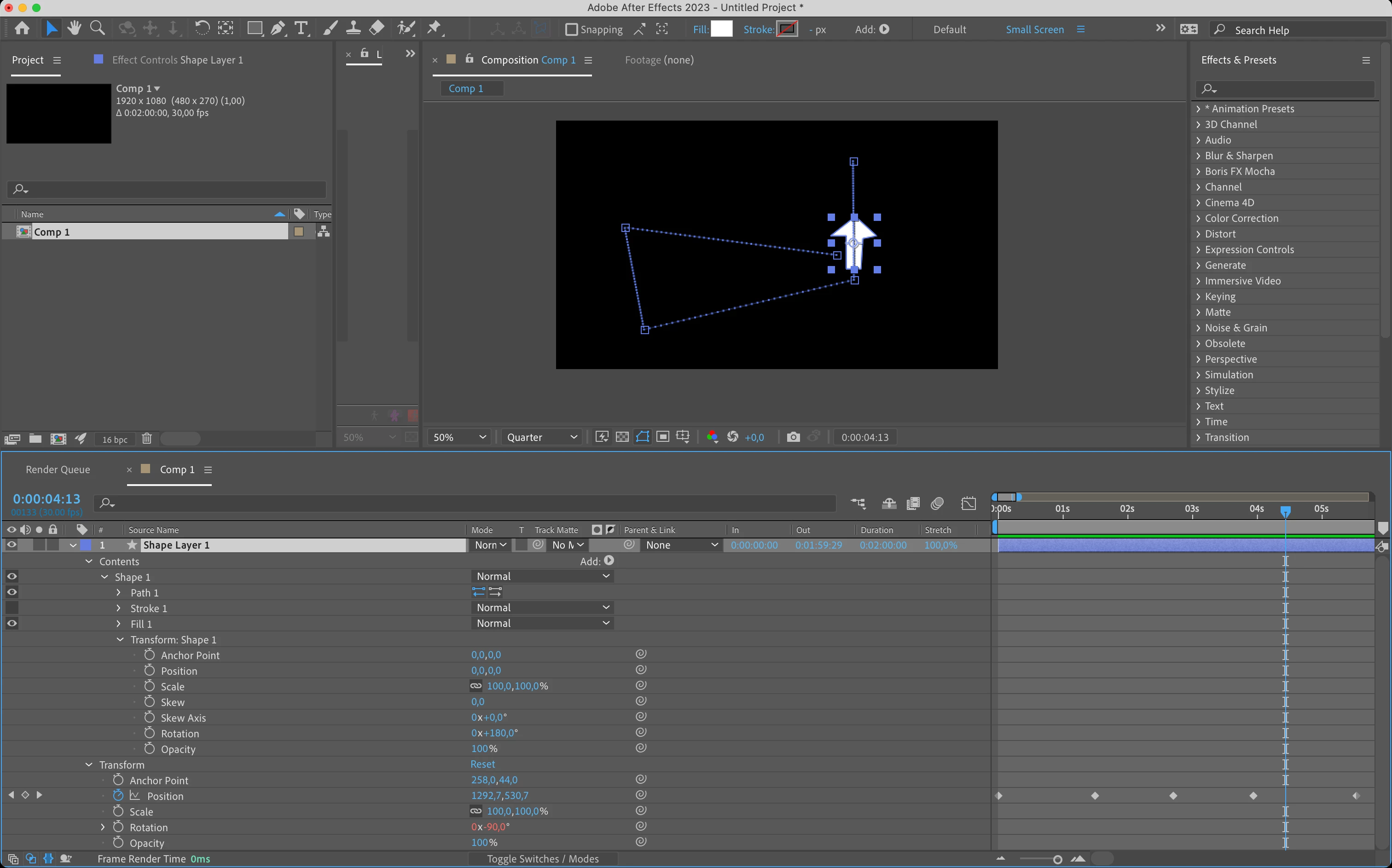Image resolution: width=1392 pixels, height=868 pixels.
Task: Click Toggle Switches / Modes button
Action: [542, 858]
